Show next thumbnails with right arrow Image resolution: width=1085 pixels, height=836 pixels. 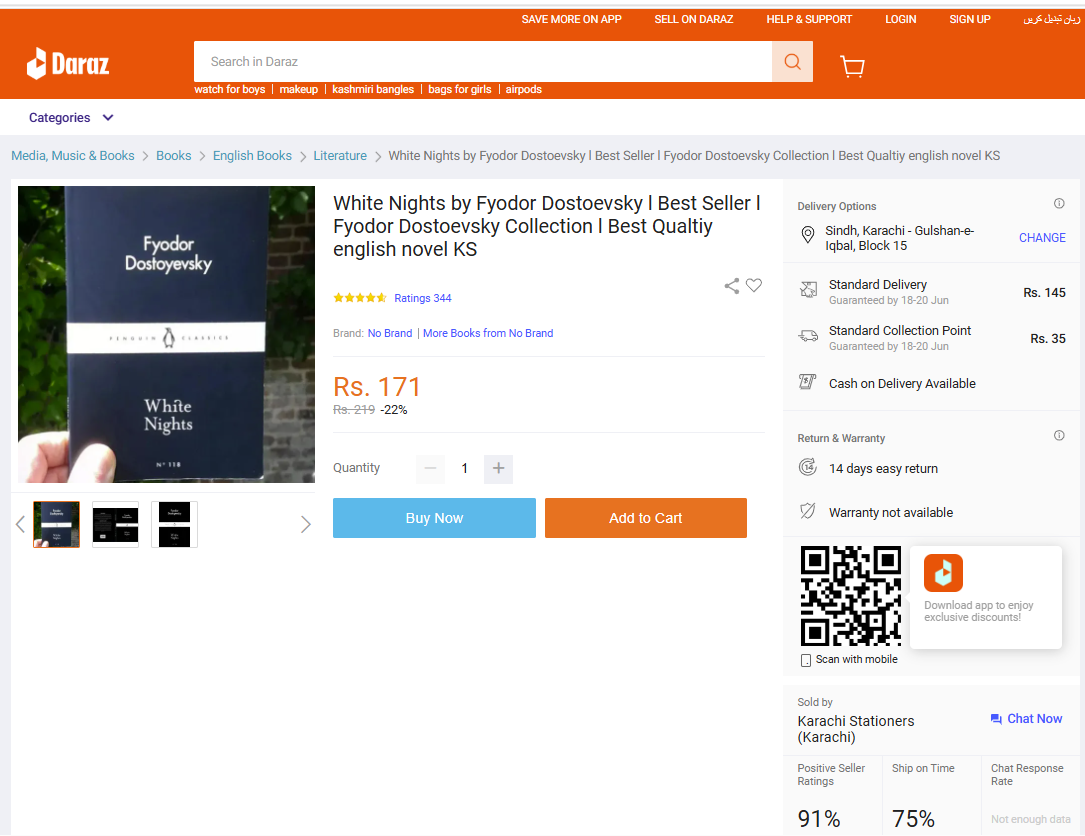[306, 525]
